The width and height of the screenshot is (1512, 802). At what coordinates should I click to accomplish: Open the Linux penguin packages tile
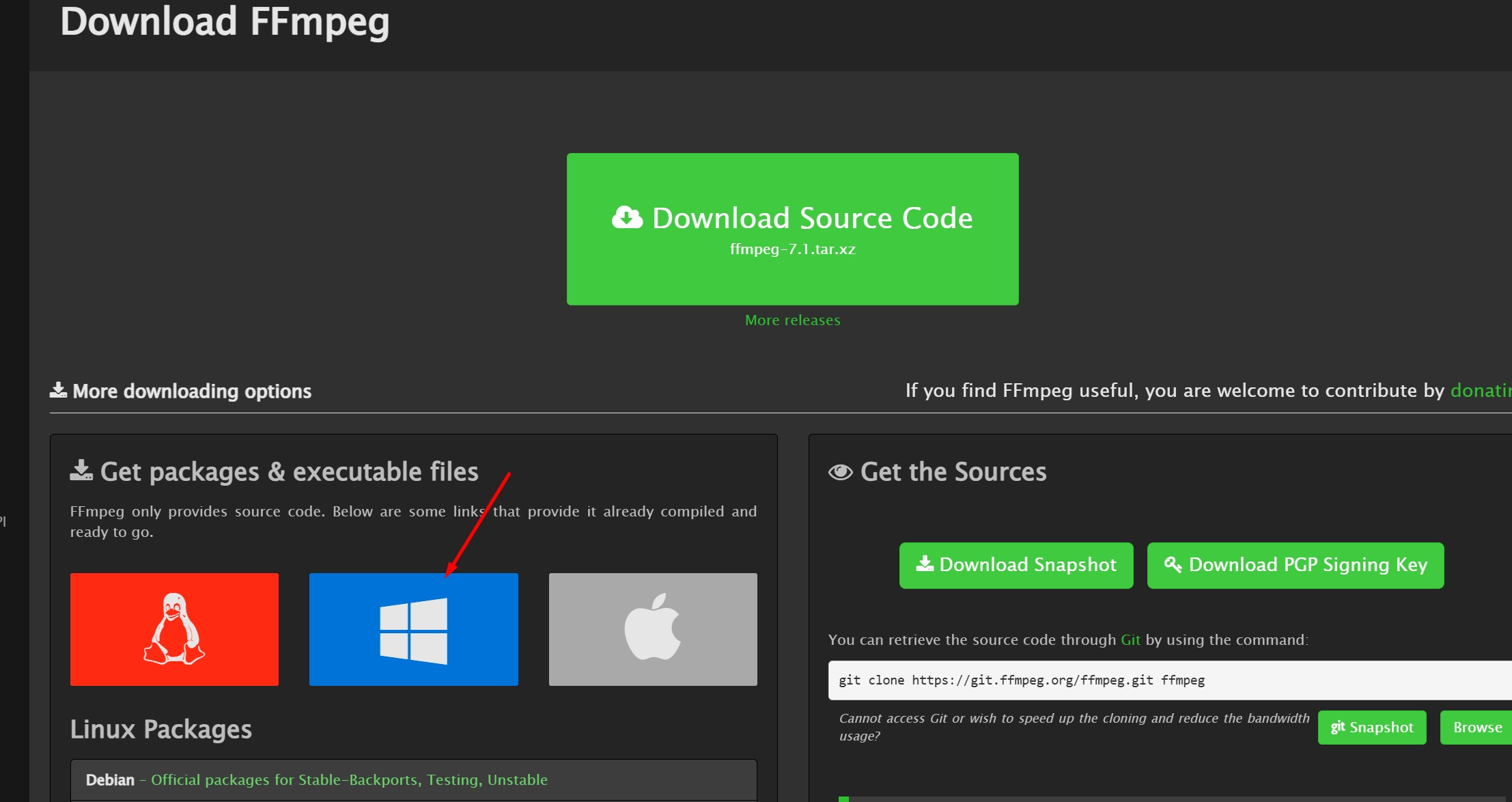174,629
